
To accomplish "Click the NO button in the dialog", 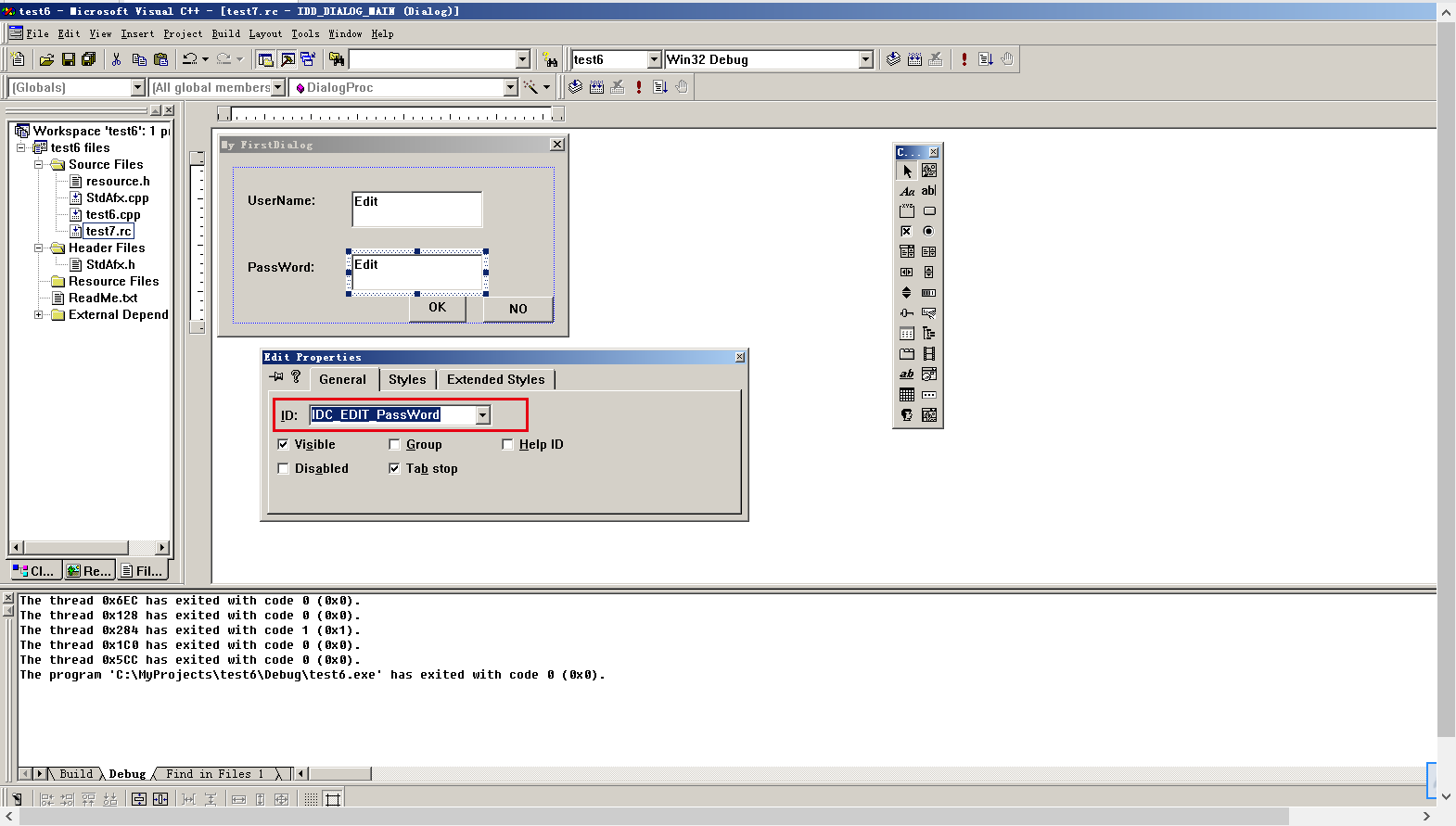I will coord(518,309).
